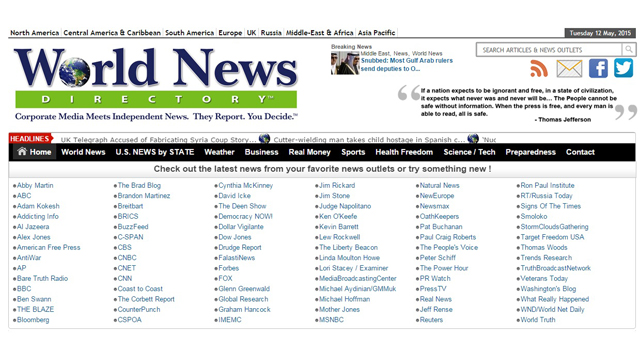Open the Trends Research link
Image resolution: width=640 pixels, height=360 pixels.
click(x=546, y=258)
